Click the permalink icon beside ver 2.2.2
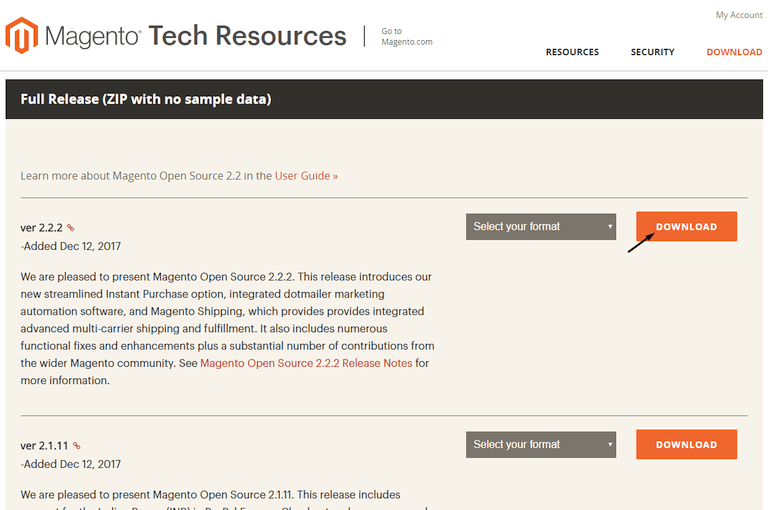Image resolution: width=768 pixels, height=510 pixels. click(71, 228)
